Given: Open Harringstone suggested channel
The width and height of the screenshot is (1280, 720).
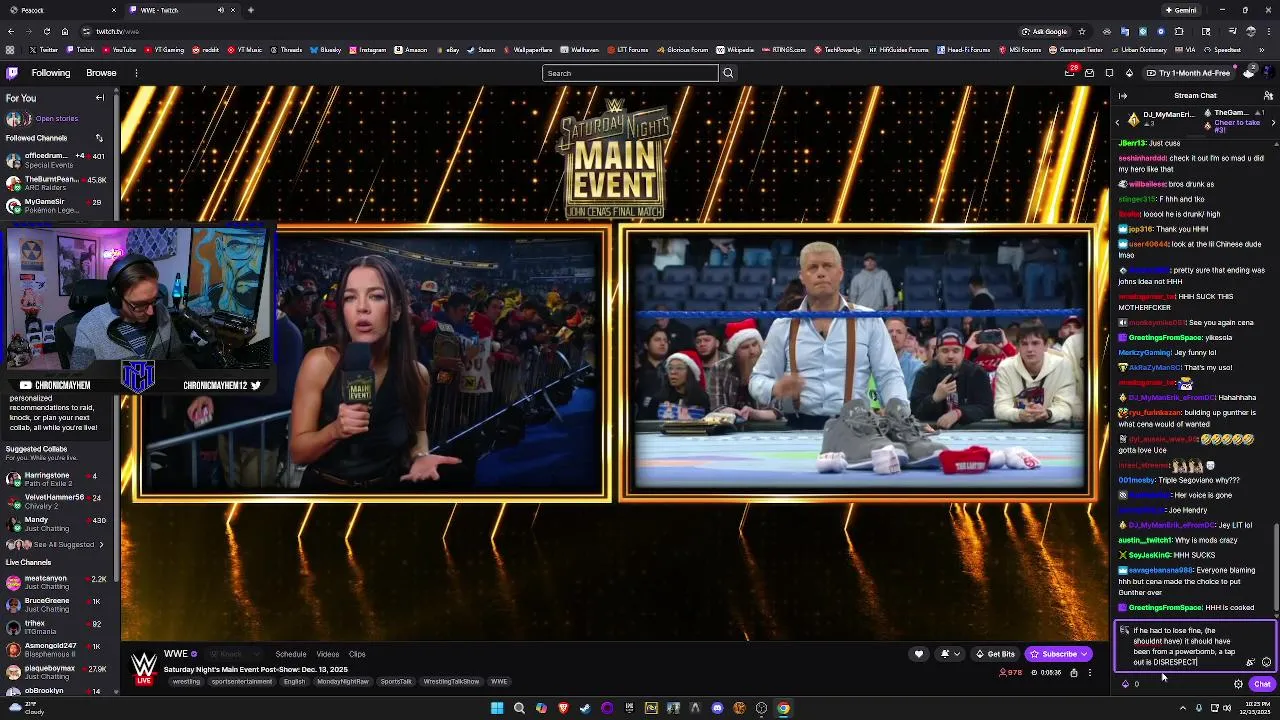Looking at the screenshot, I should point(55,480).
